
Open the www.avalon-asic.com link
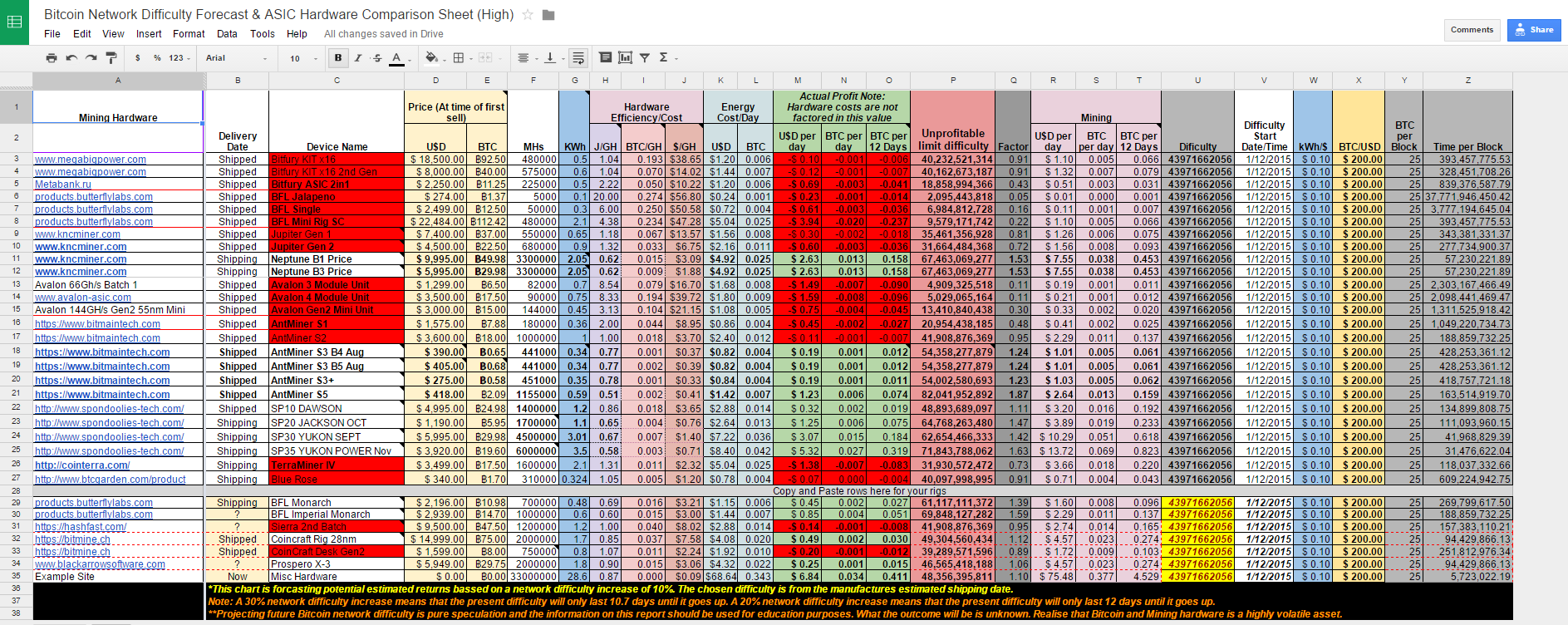pos(83,298)
